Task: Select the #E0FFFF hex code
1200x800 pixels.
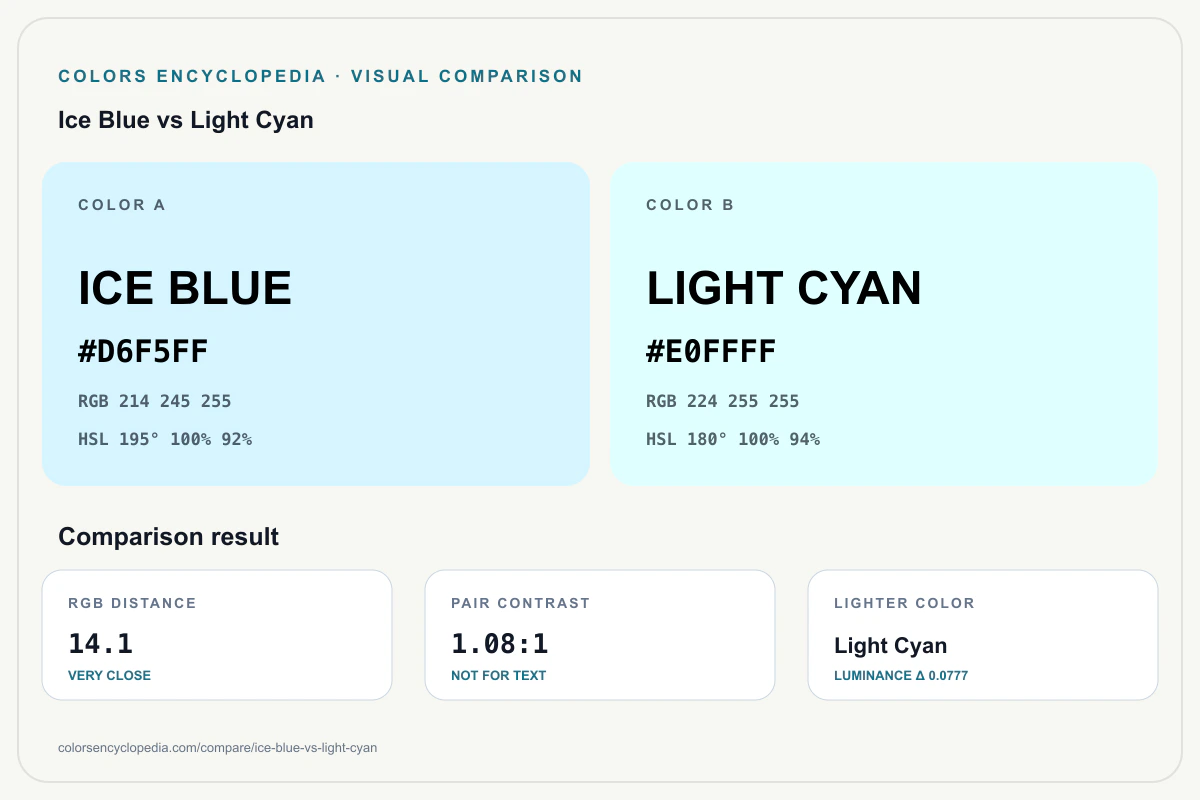Action: point(711,353)
